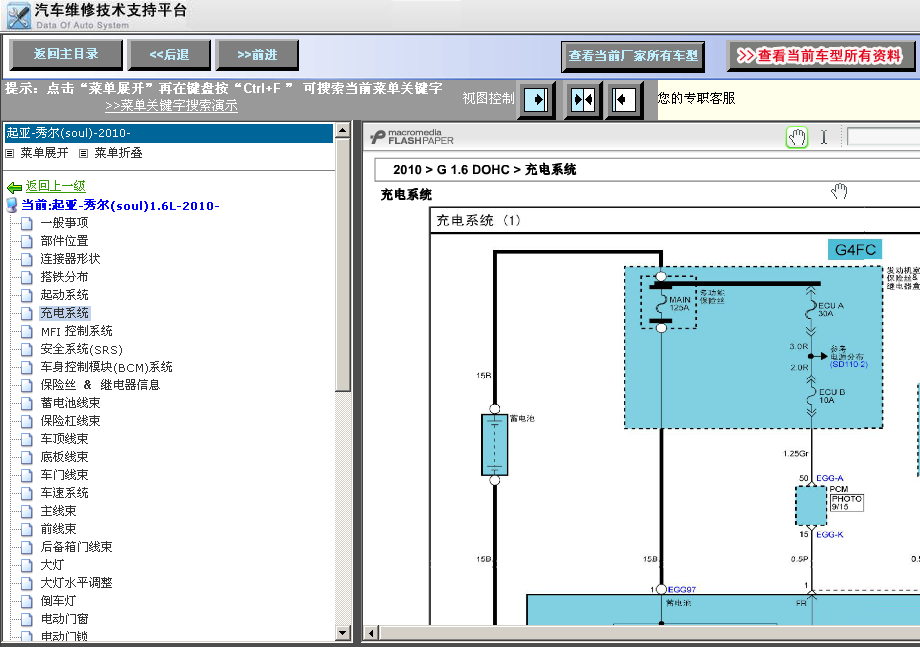Click 查看当前车型所有资料 button
920x647 pixels.
click(x=820, y=56)
